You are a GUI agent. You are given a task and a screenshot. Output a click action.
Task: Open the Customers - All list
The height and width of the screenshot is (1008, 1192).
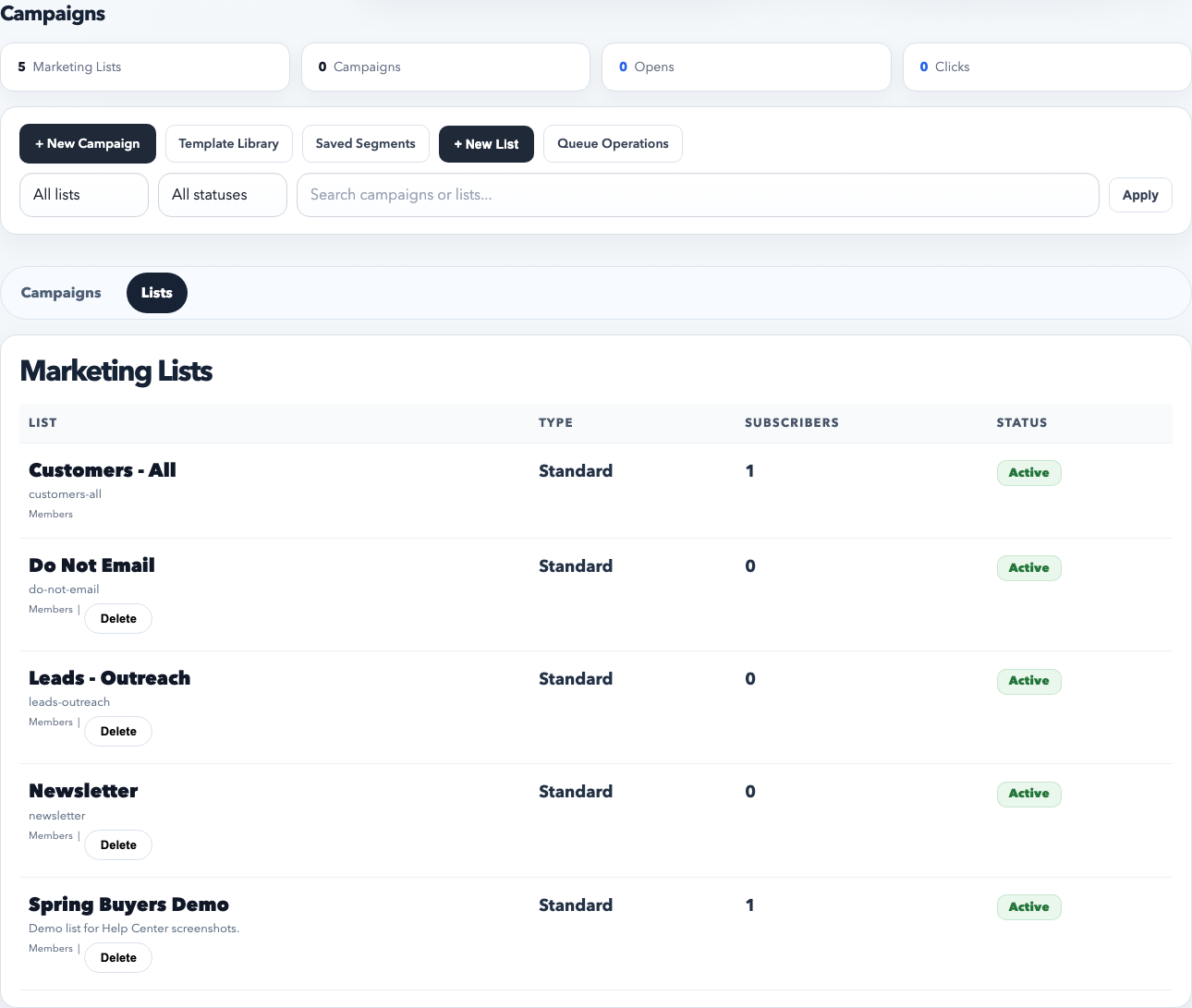tap(103, 470)
